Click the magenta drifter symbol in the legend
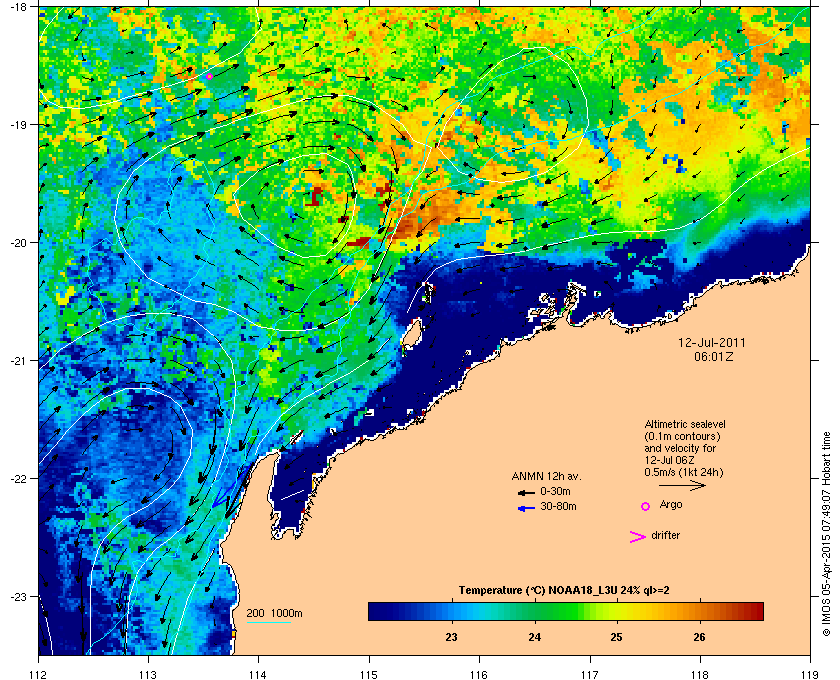 click(x=638, y=537)
